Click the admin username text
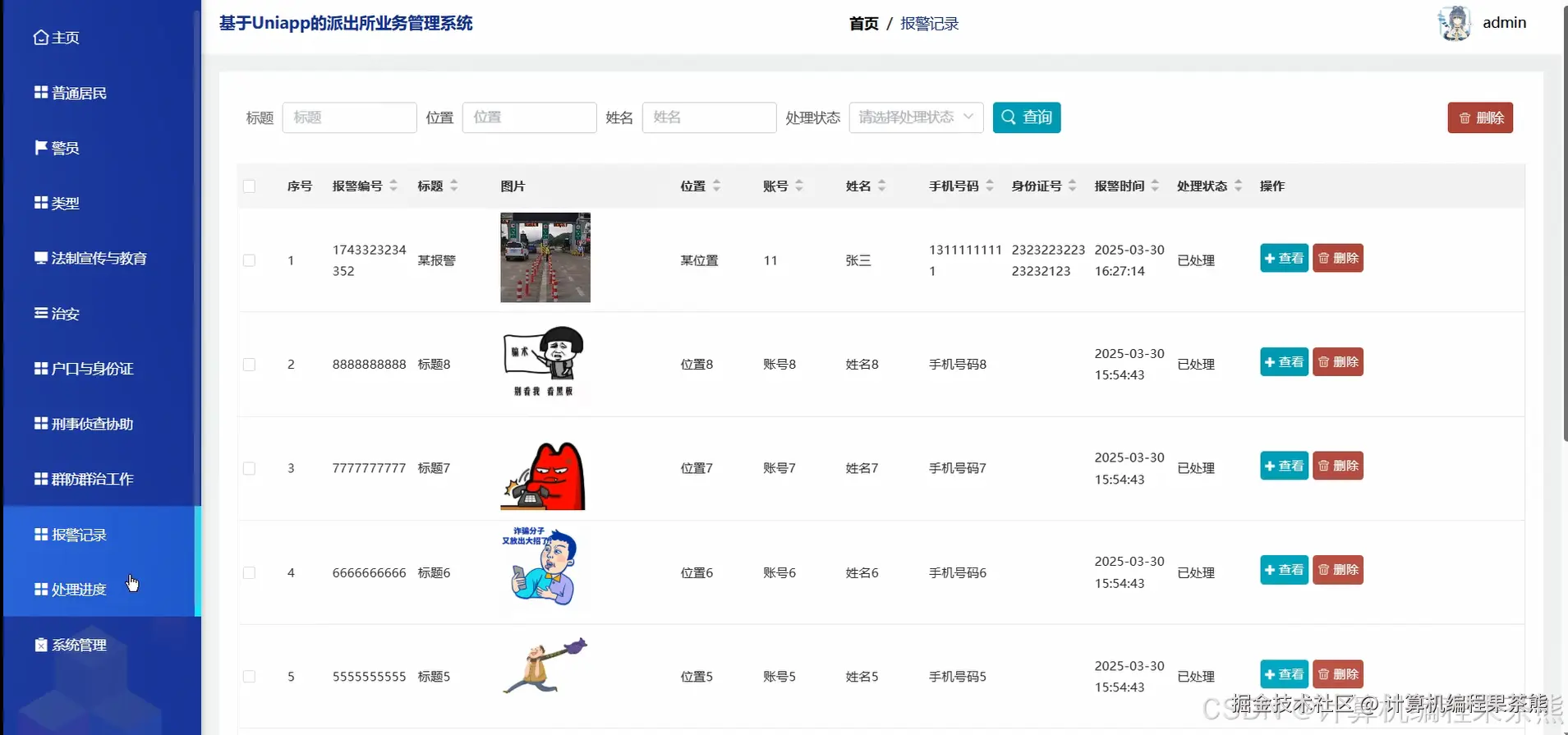Viewport: 1568px width, 735px height. pos(1504,23)
